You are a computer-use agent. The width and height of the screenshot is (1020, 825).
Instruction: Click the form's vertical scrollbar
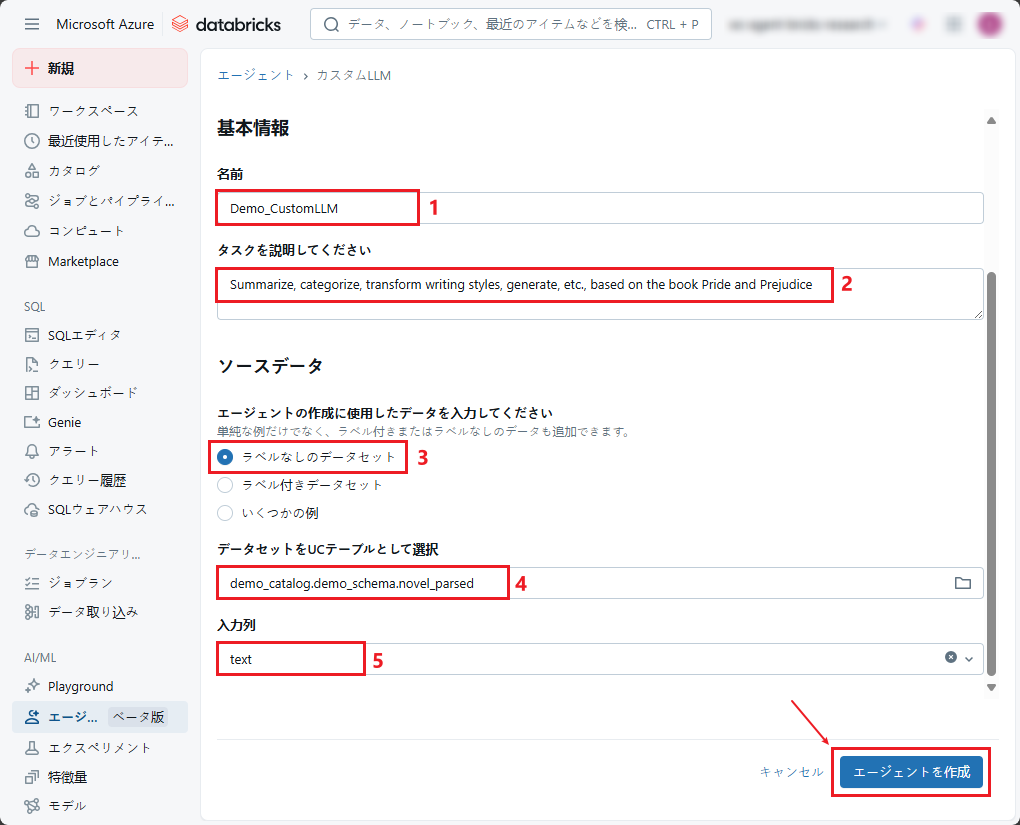click(991, 450)
